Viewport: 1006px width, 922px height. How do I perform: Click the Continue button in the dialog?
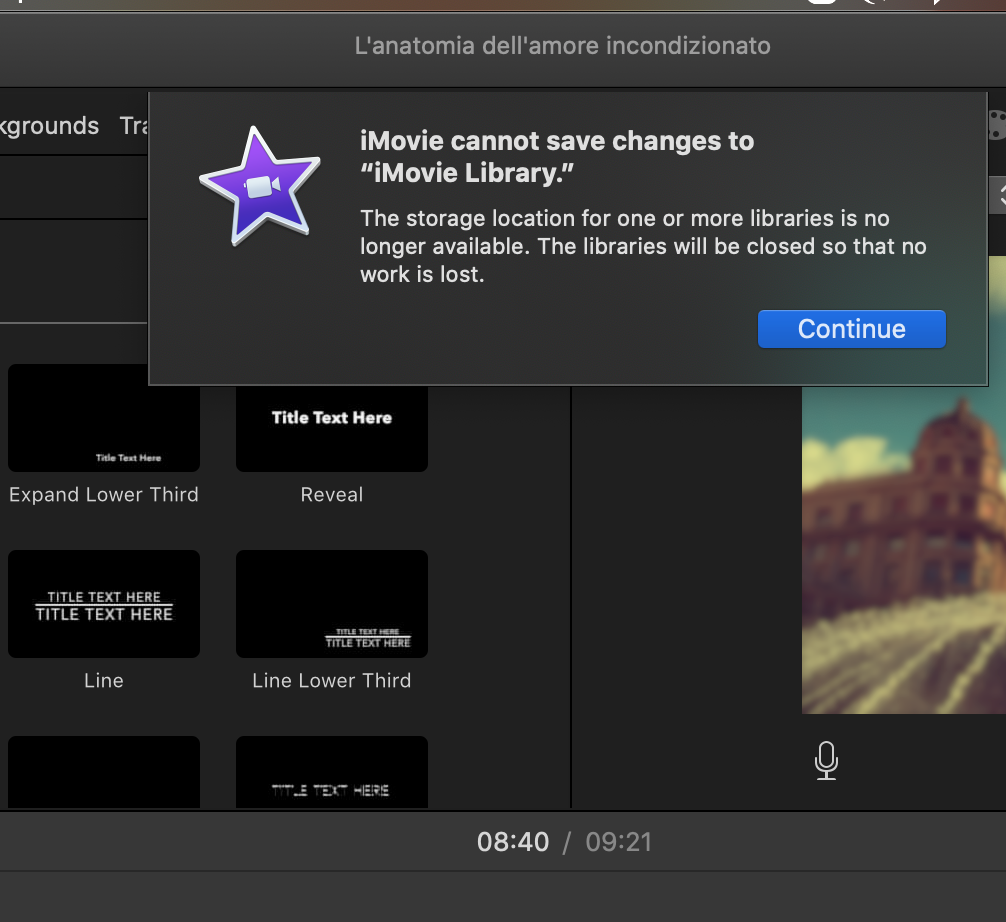click(x=851, y=329)
